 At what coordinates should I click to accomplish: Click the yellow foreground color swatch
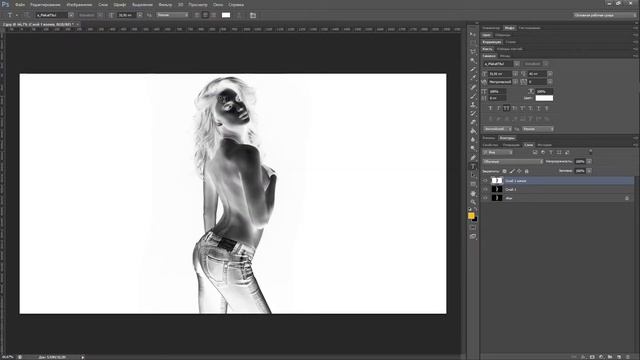point(471,216)
